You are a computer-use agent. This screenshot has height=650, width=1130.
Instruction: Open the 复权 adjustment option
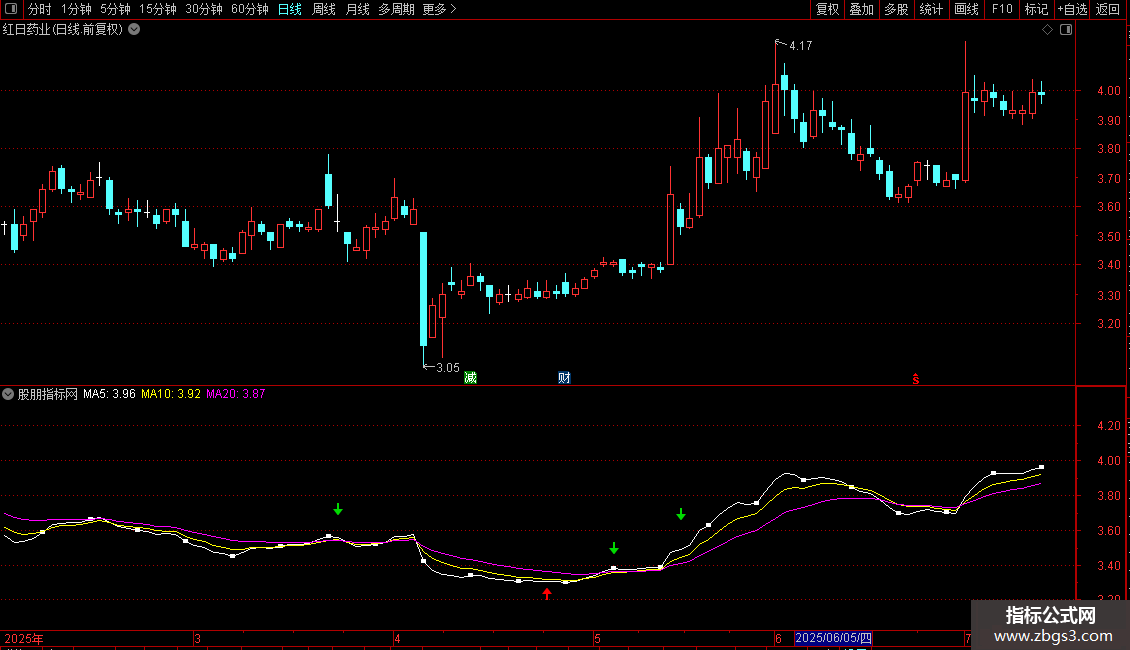click(827, 9)
